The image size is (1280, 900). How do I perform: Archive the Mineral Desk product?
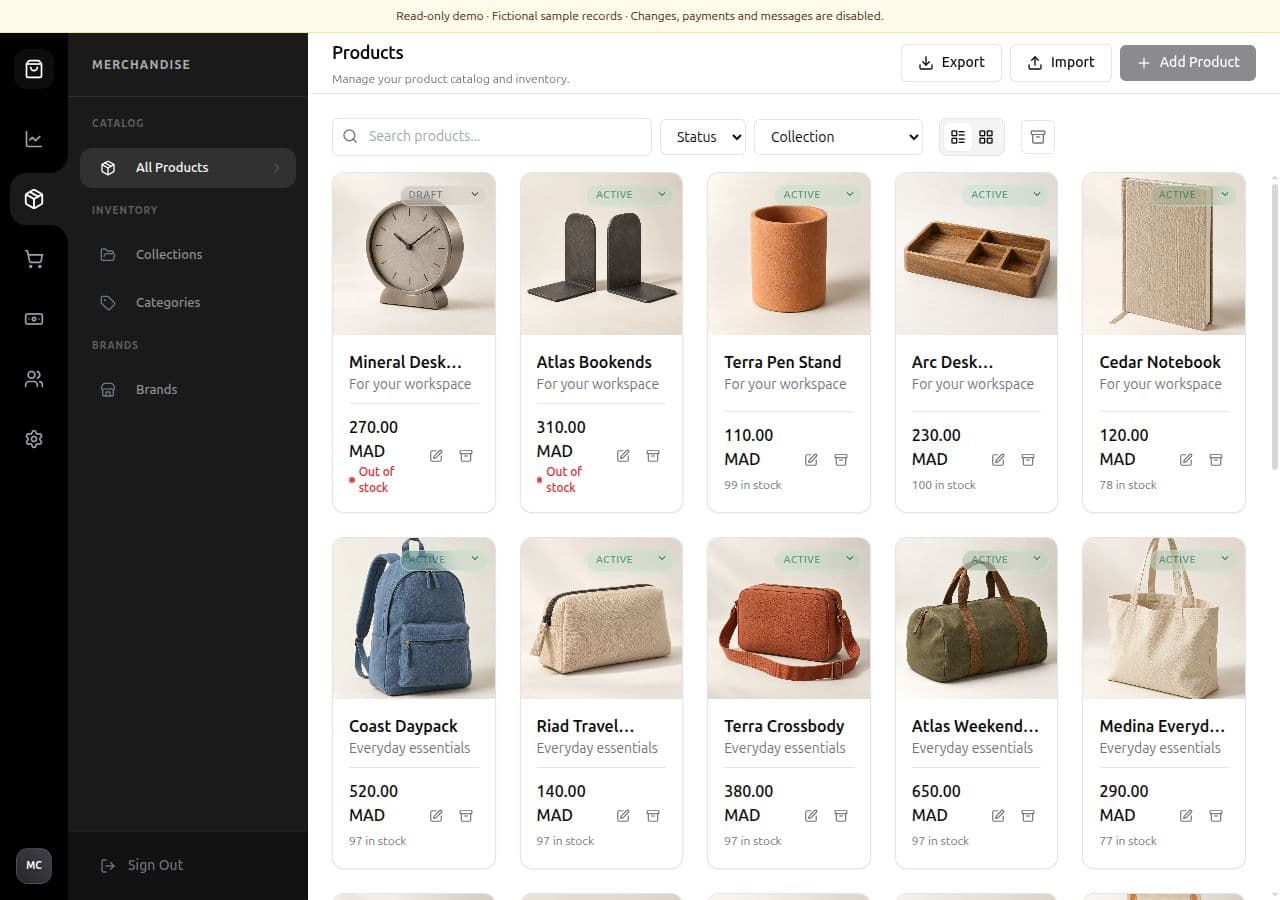(466, 456)
